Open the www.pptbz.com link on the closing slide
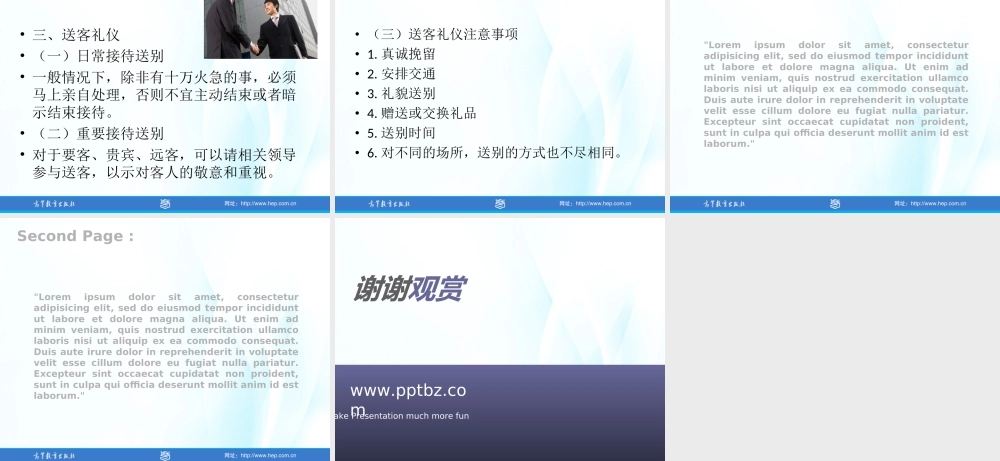Viewport: 1000px width, 461px height. pos(408,399)
